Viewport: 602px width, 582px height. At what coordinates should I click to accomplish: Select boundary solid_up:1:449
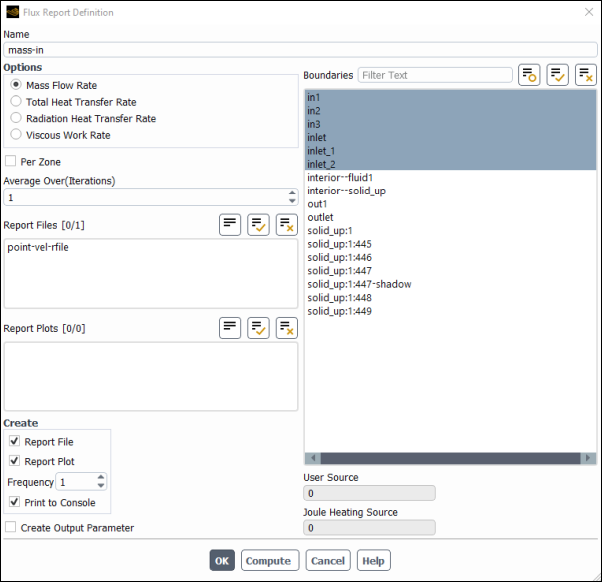tap(450, 311)
